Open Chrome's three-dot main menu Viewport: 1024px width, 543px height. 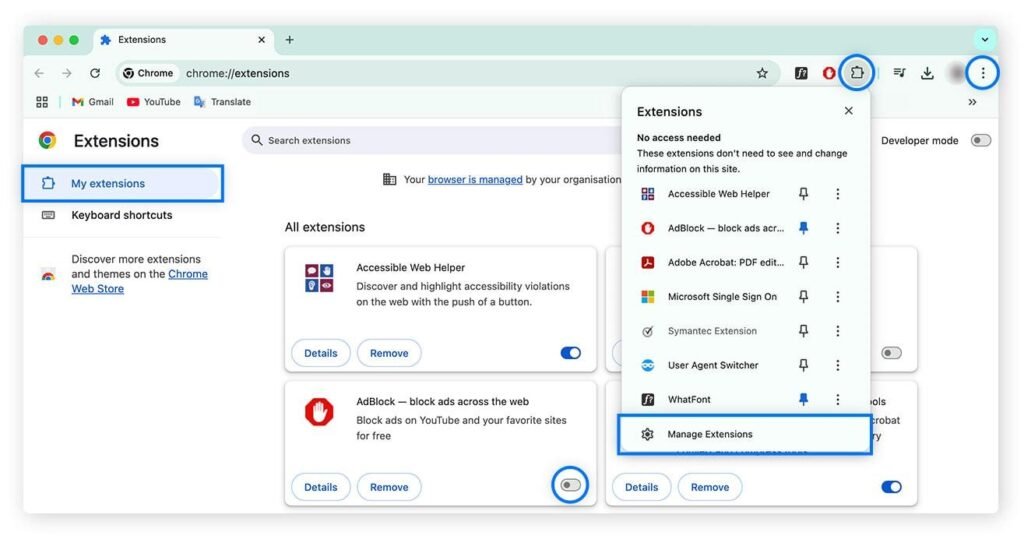tap(983, 73)
